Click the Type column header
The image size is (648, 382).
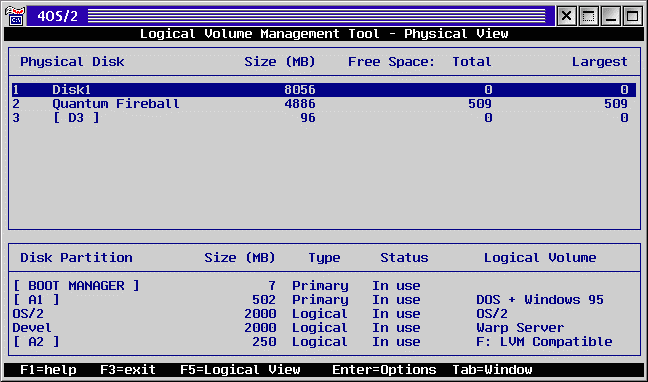(324, 258)
